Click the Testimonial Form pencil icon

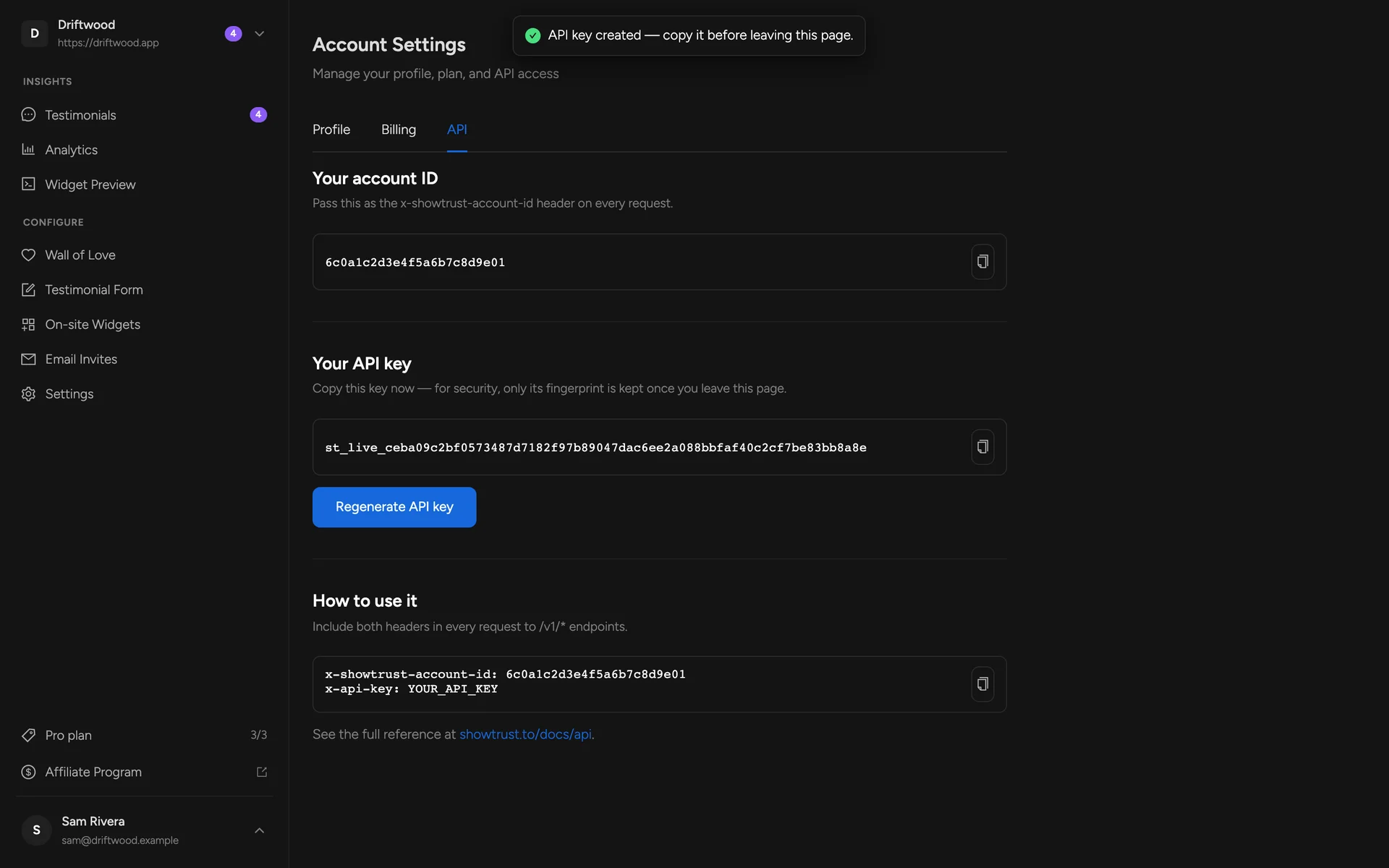pyautogui.click(x=28, y=289)
